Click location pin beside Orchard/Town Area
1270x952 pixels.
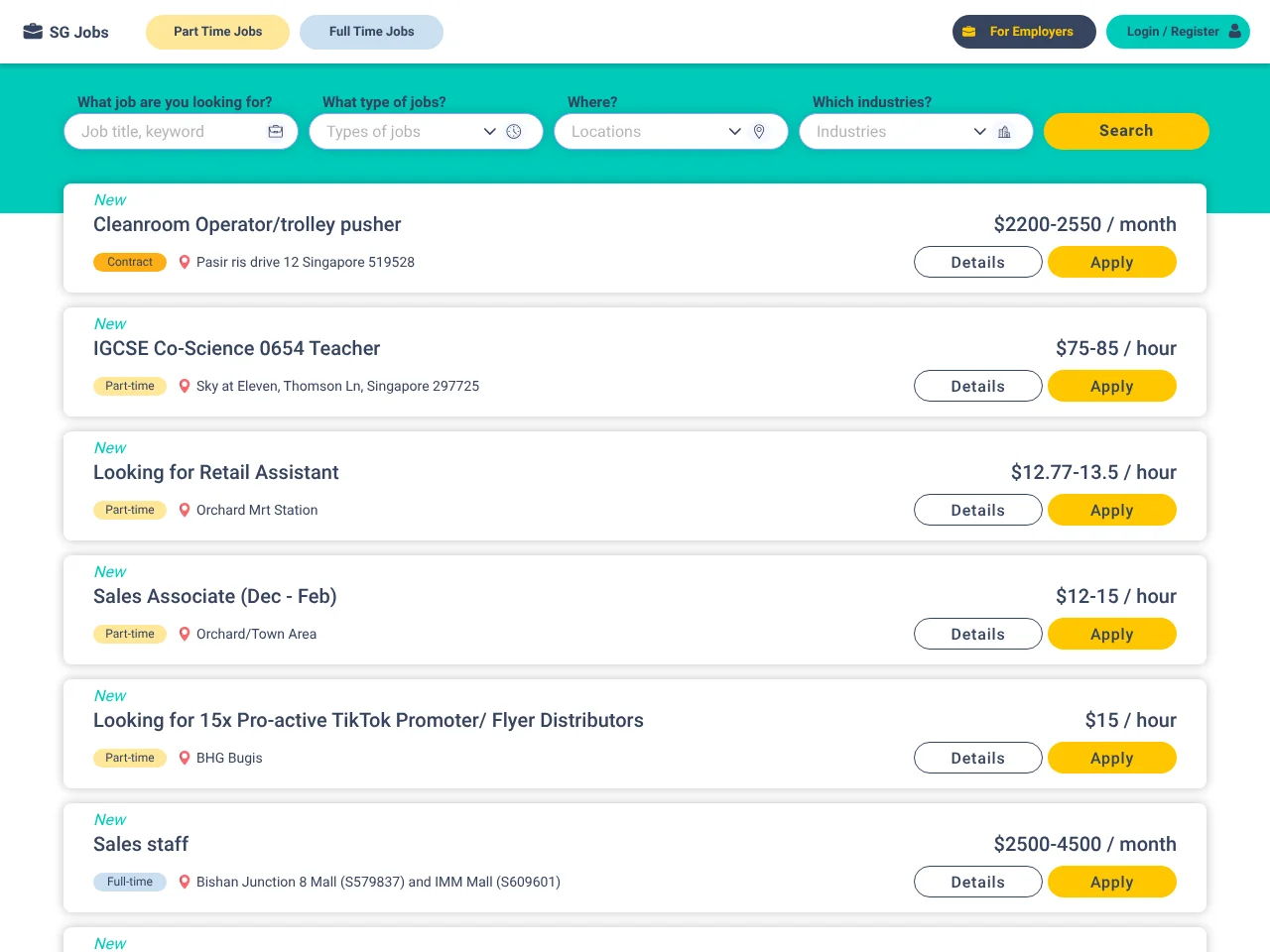tap(184, 634)
